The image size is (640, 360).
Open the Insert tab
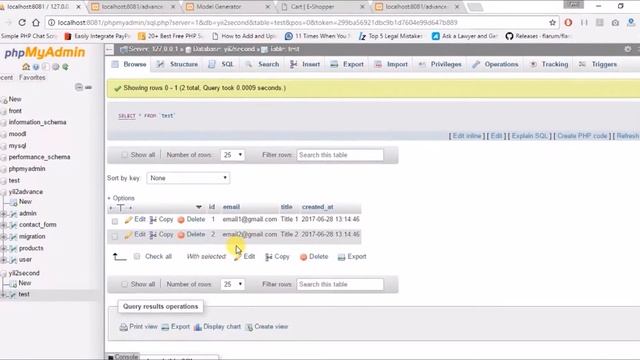305,64
